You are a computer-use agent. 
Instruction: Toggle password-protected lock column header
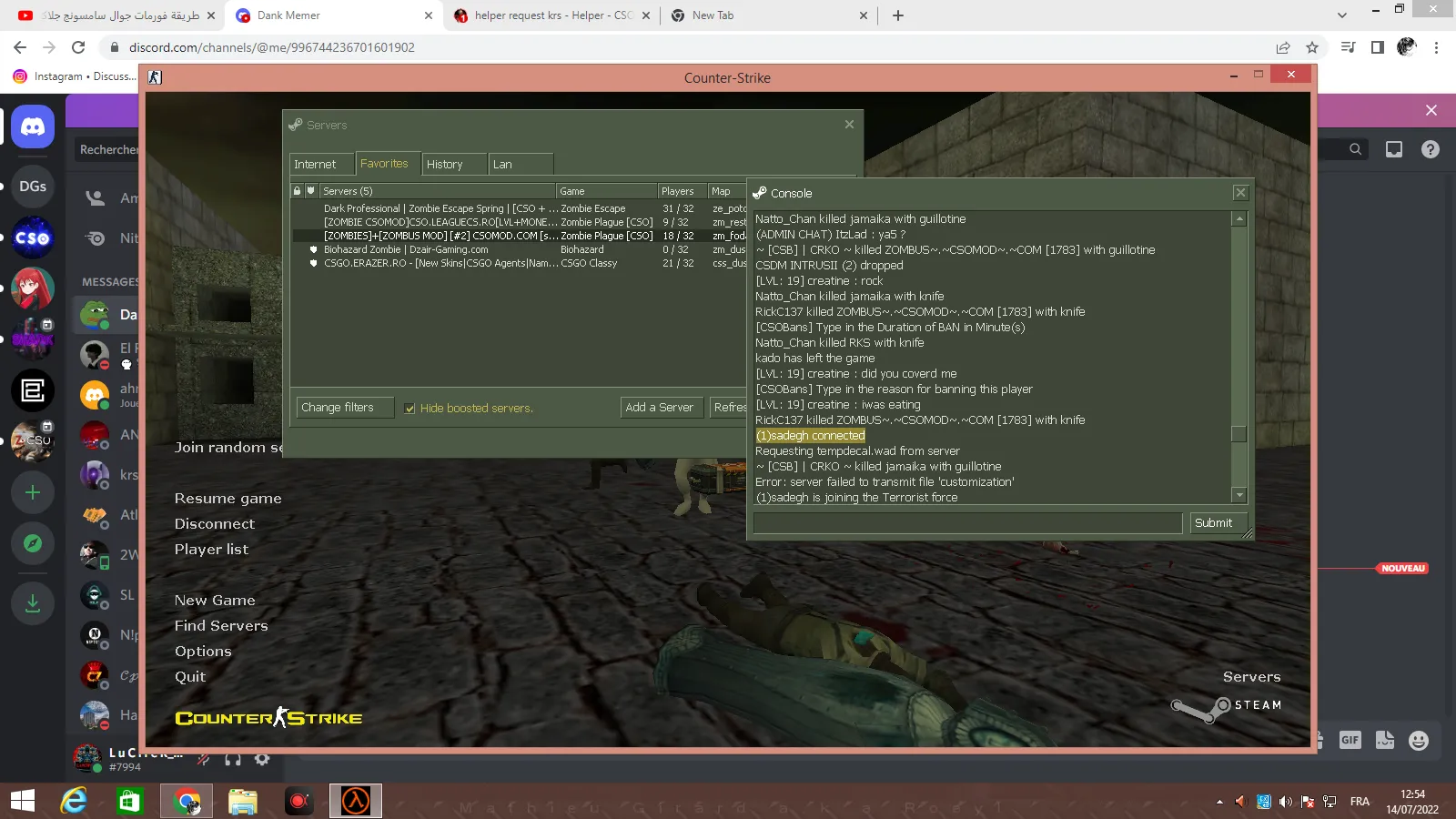(297, 191)
